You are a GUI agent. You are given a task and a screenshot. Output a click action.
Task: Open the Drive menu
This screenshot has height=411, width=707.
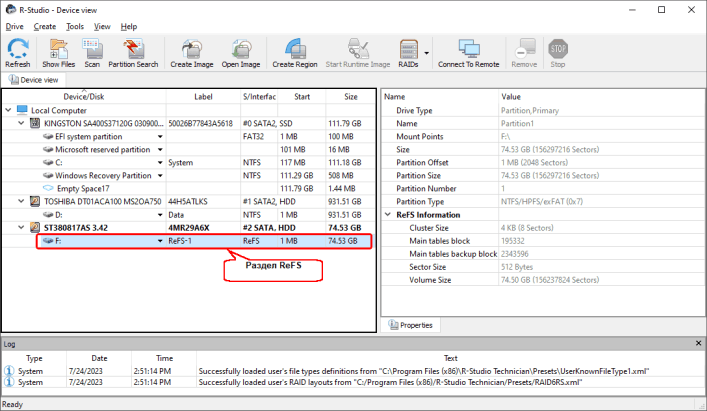point(14,27)
